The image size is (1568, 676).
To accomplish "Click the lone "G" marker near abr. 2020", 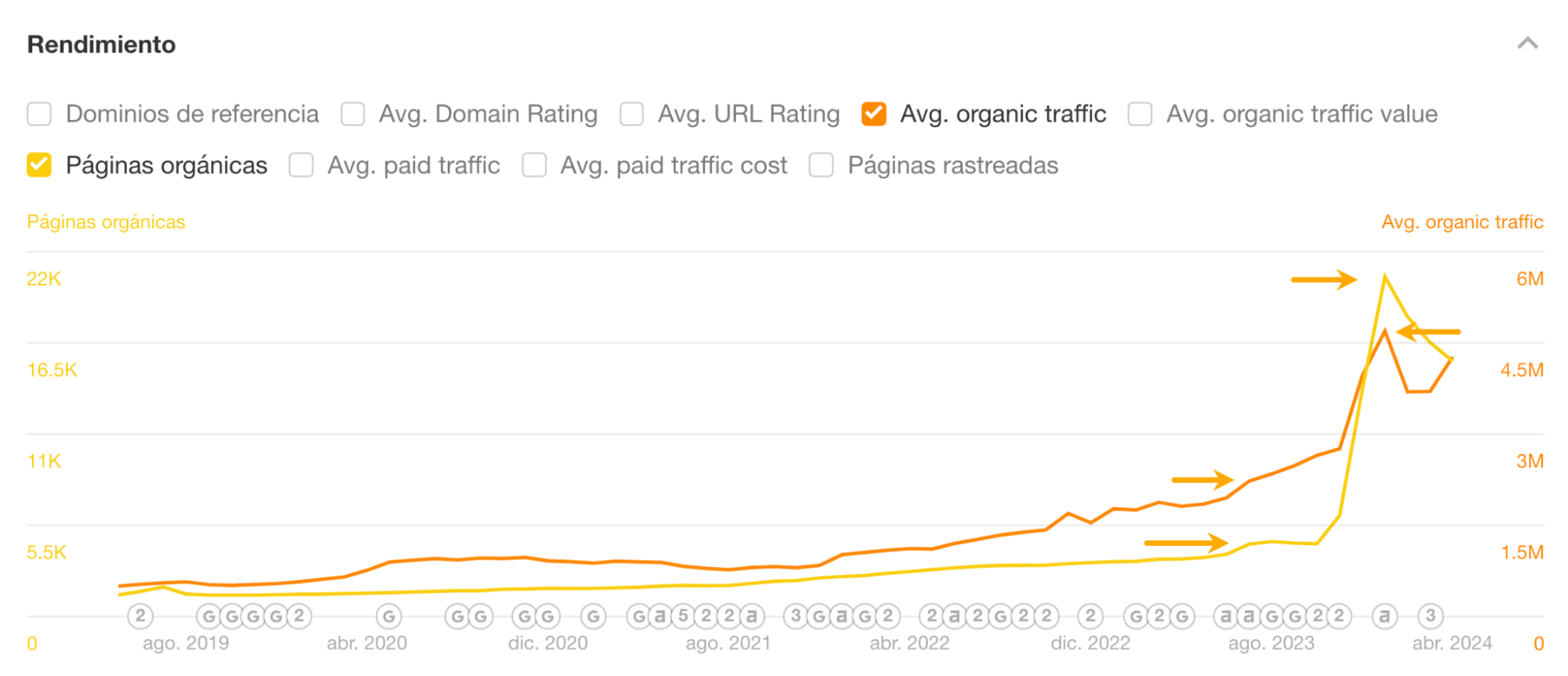I will click(x=387, y=616).
